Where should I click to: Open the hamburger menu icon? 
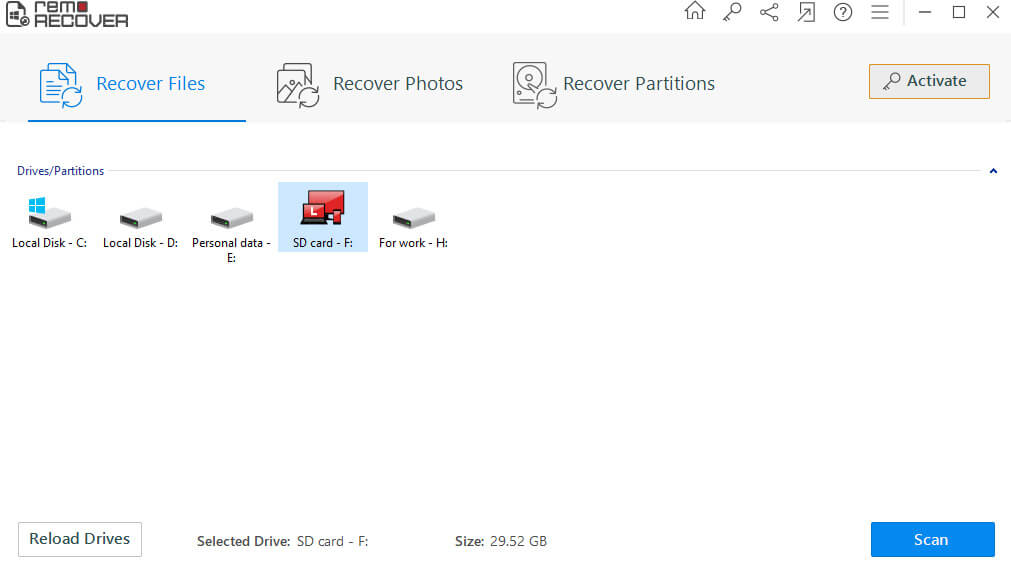(x=879, y=12)
